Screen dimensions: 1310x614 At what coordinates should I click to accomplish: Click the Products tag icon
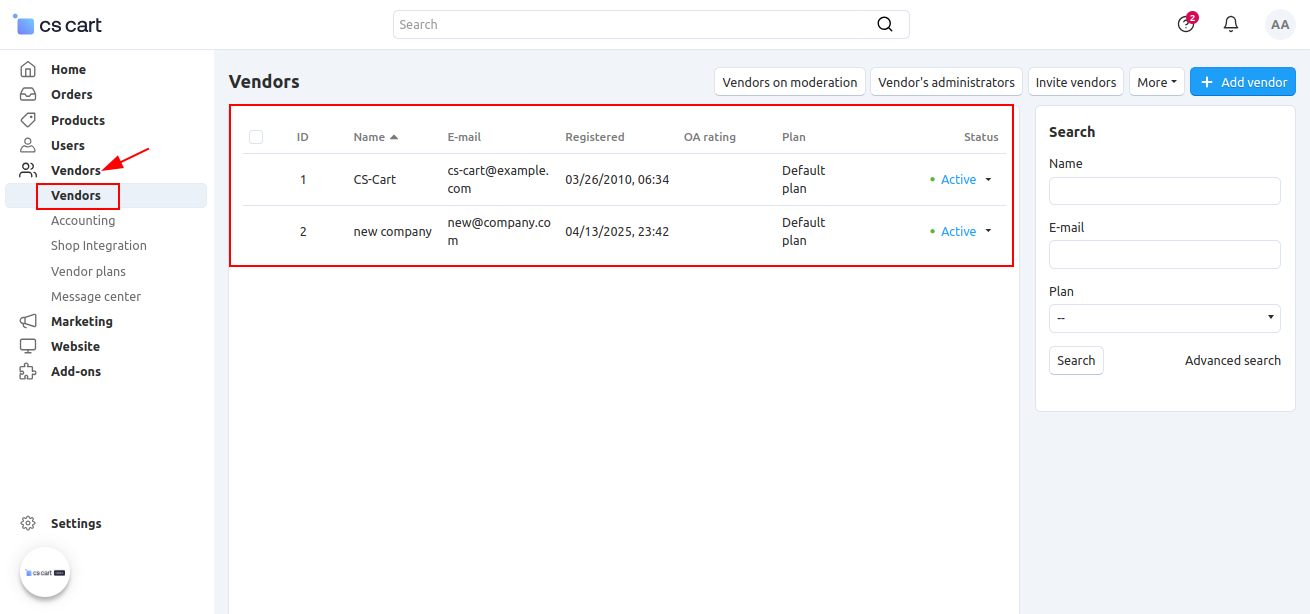[x=28, y=120]
